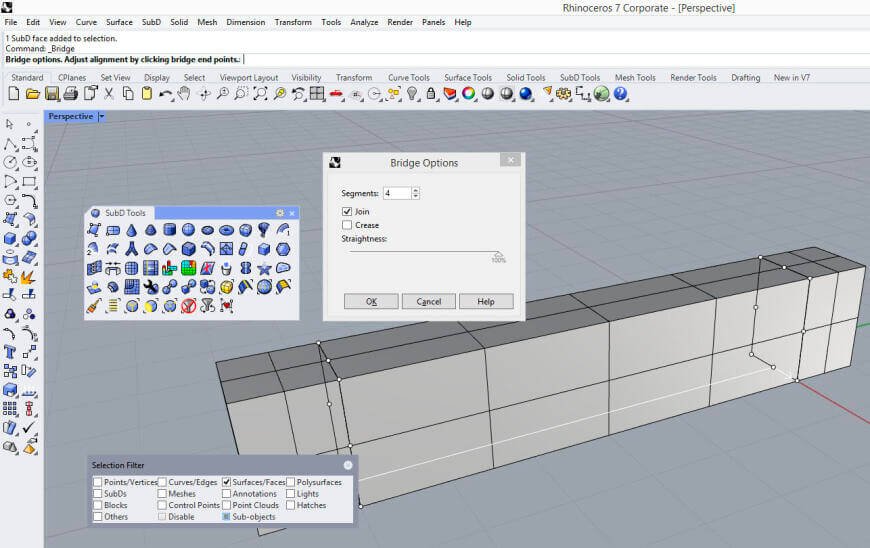Screen dimensions: 870x548
Task: Save the model using the floppy disk icon
Action: click(52, 94)
